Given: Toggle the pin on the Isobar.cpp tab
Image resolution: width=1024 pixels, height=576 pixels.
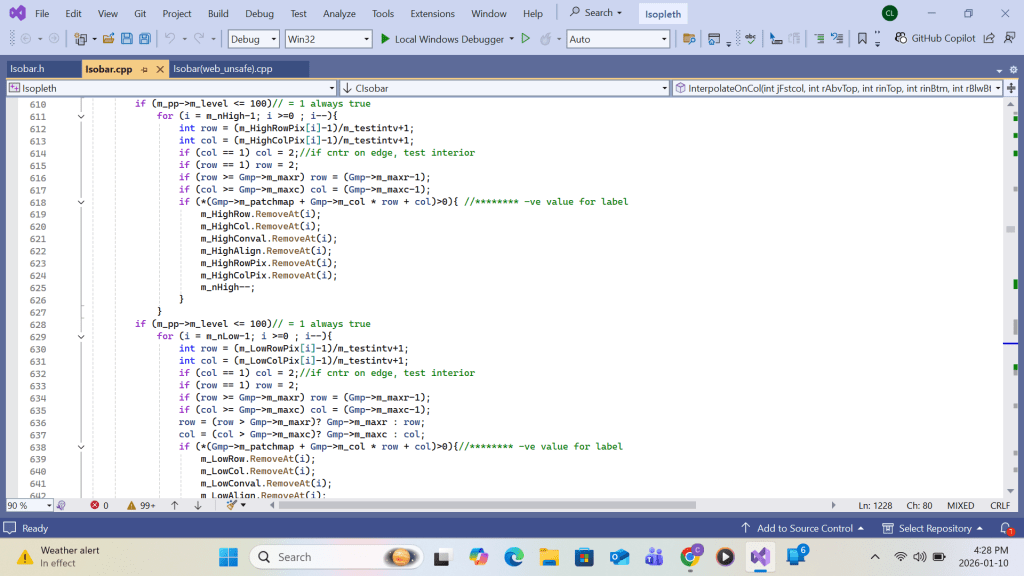Looking at the screenshot, I should pos(144,69).
